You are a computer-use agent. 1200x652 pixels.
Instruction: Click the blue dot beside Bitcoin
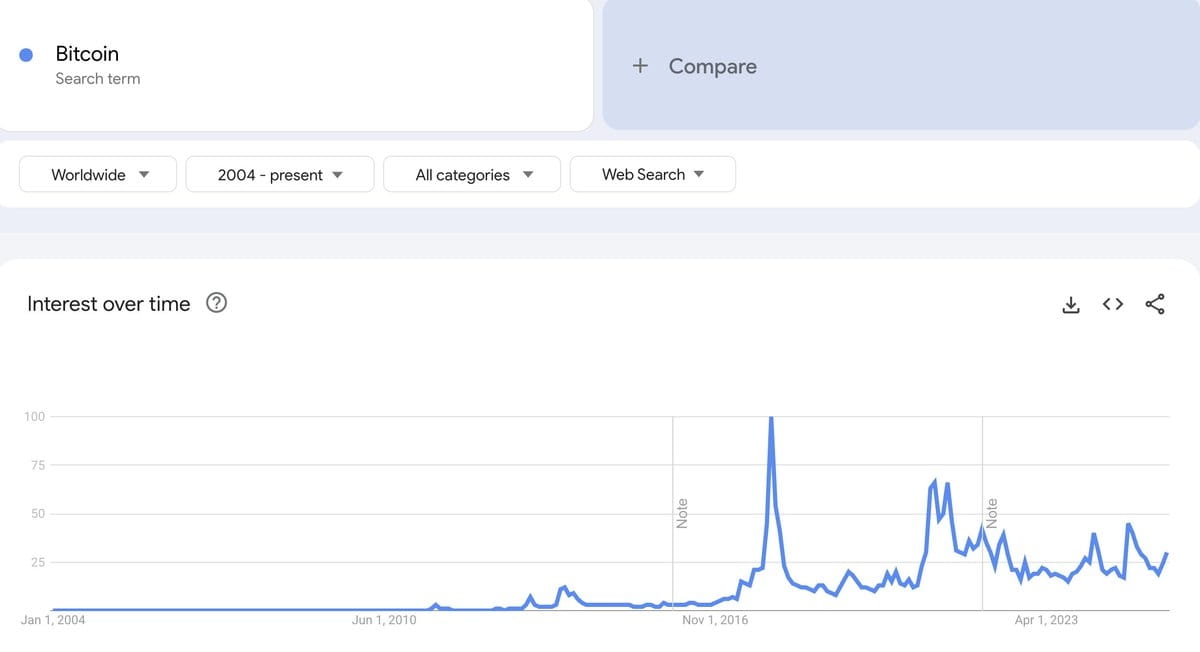(28, 55)
